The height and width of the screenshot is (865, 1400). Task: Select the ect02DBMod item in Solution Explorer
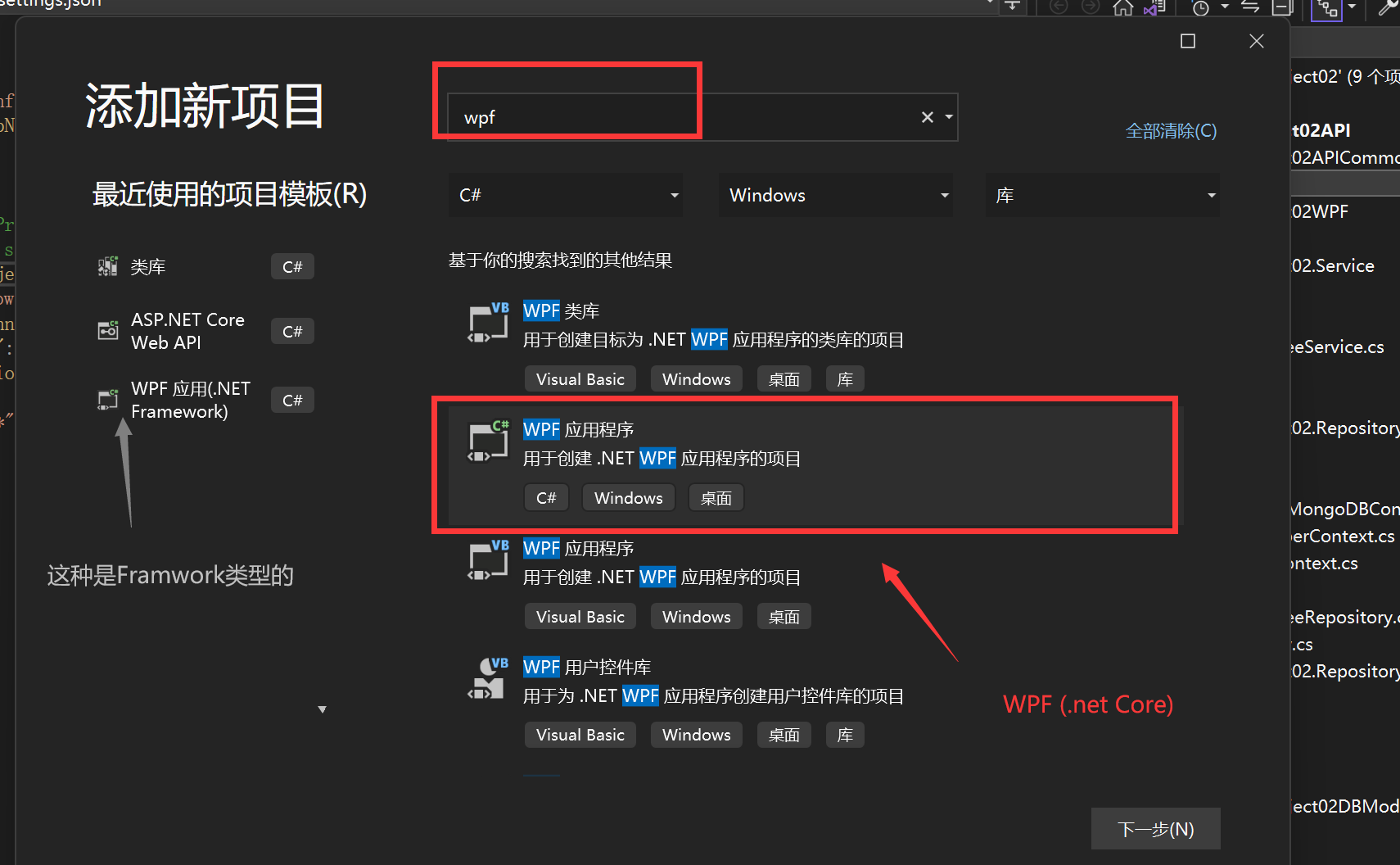pyautogui.click(x=1345, y=806)
